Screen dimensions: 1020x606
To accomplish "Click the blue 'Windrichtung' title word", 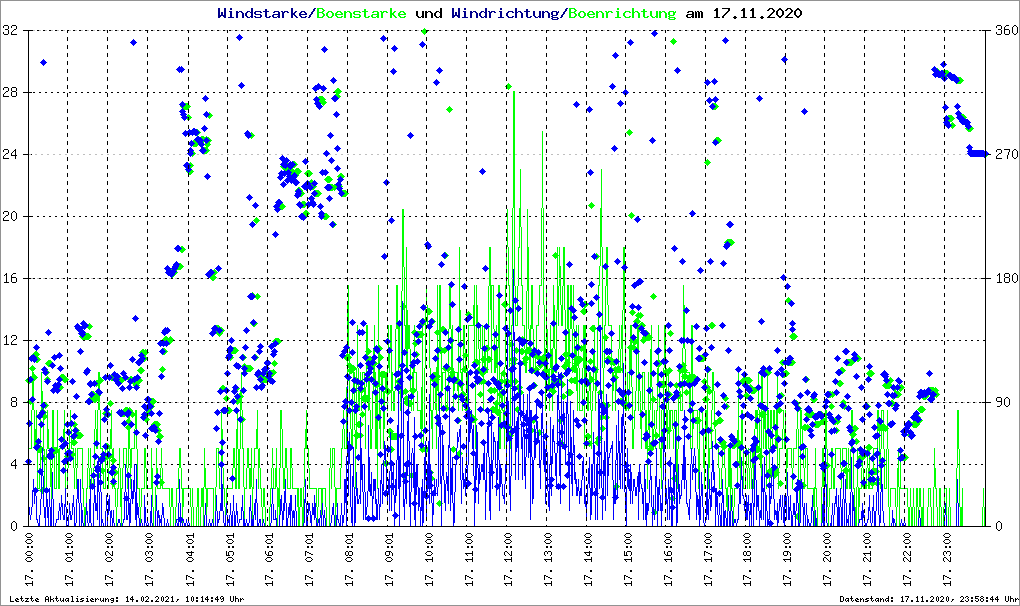I will [x=506, y=14].
